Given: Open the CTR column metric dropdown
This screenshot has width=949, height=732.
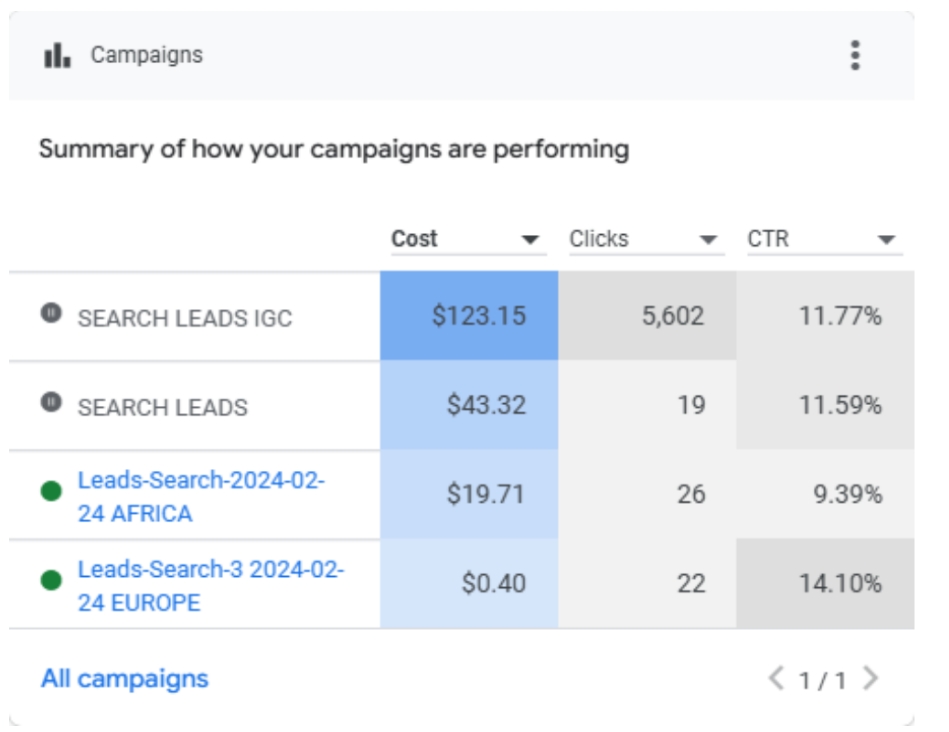Looking at the screenshot, I should 825,240.
